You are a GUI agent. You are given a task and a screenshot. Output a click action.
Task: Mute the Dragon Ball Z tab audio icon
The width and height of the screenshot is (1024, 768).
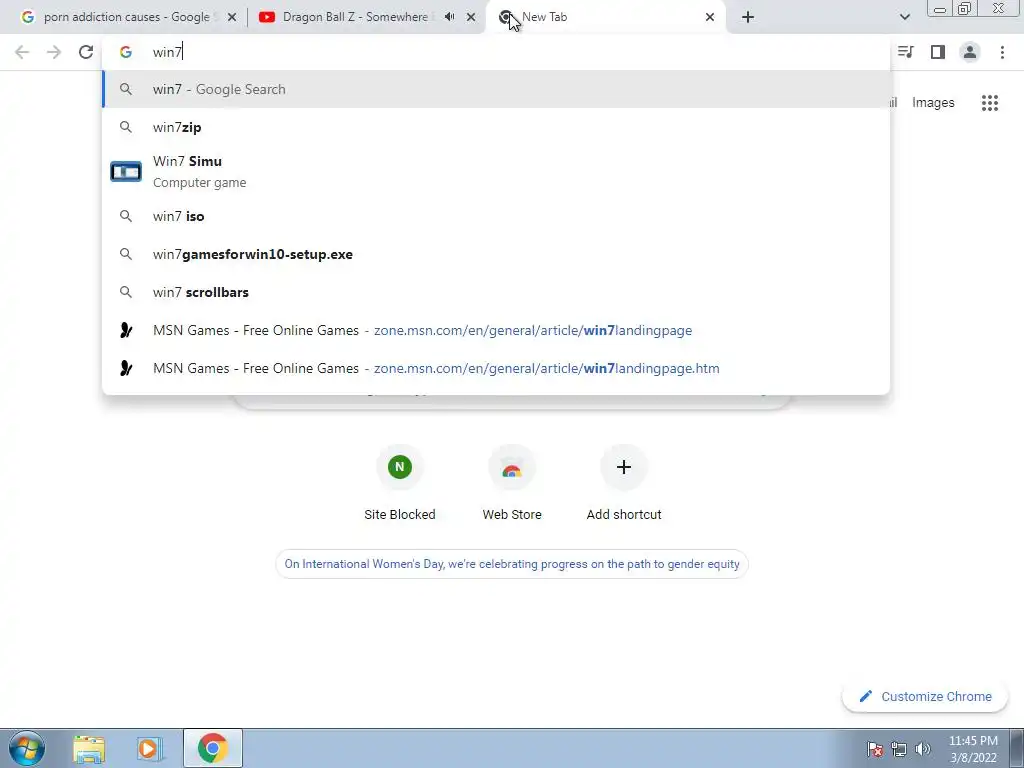(449, 17)
